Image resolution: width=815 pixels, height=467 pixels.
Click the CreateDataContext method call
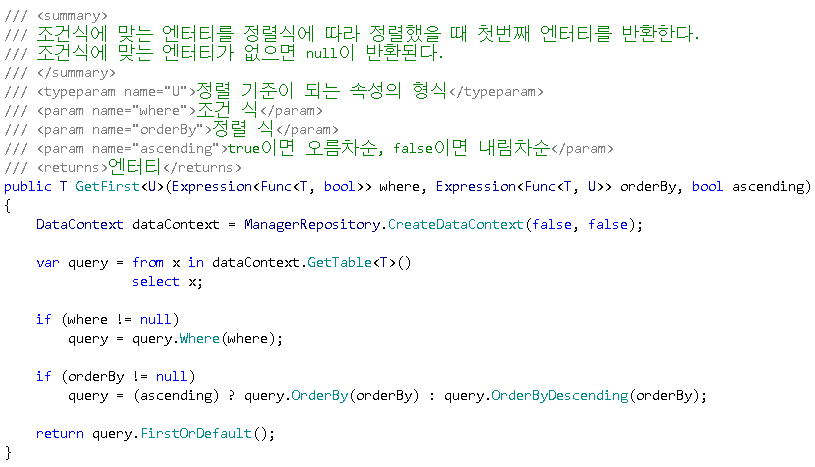[455, 225]
